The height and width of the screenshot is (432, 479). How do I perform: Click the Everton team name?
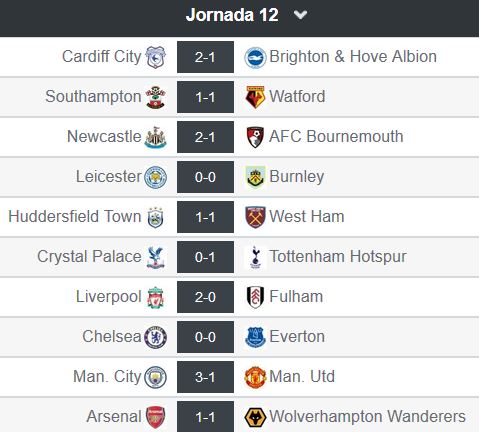[x=297, y=336]
